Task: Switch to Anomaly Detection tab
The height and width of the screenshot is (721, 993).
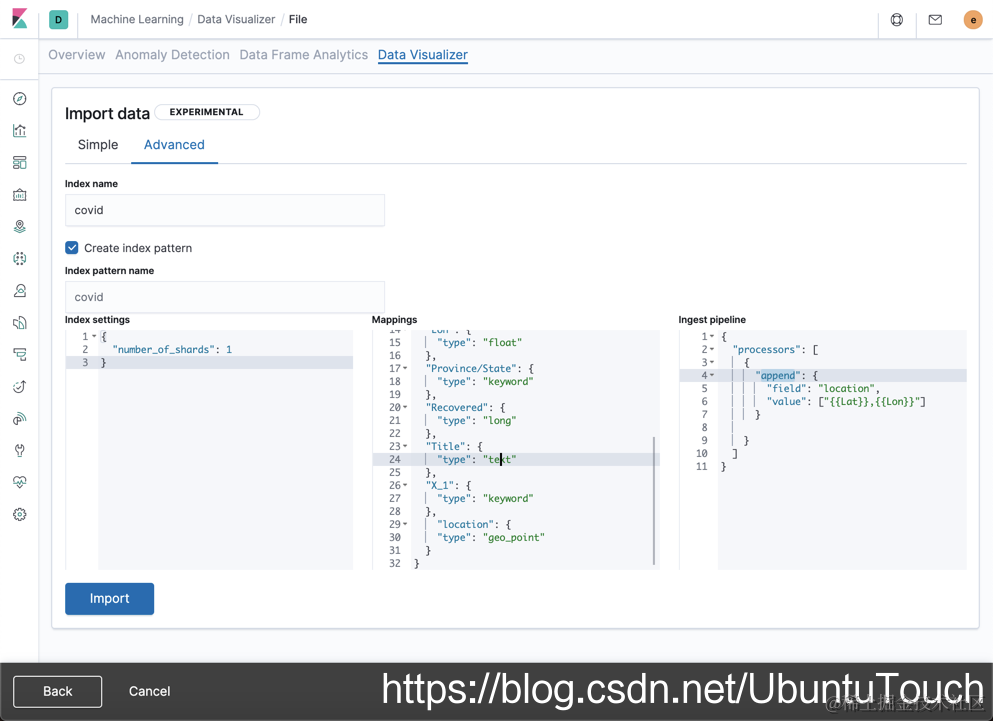Action: tap(172, 55)
